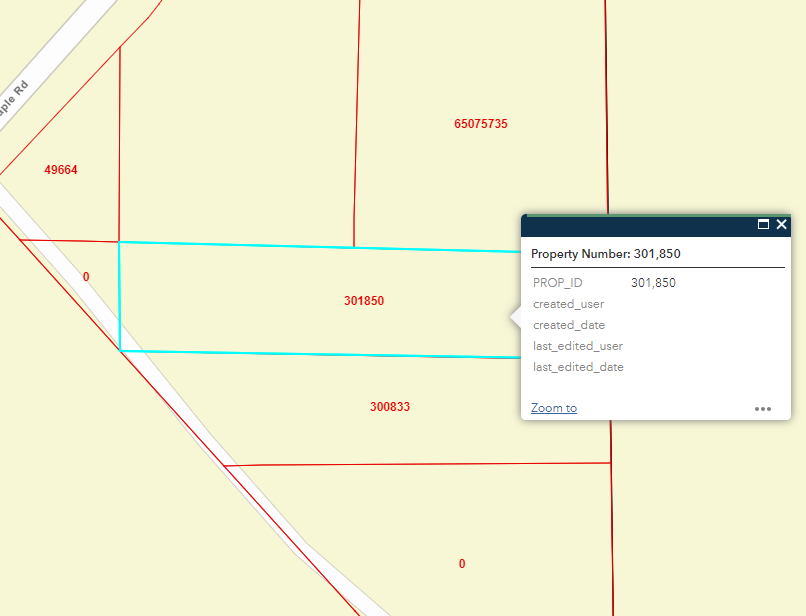806x616 pixels.
Task: Open the popup's three-dot more options menu
Action: (763, 408)
